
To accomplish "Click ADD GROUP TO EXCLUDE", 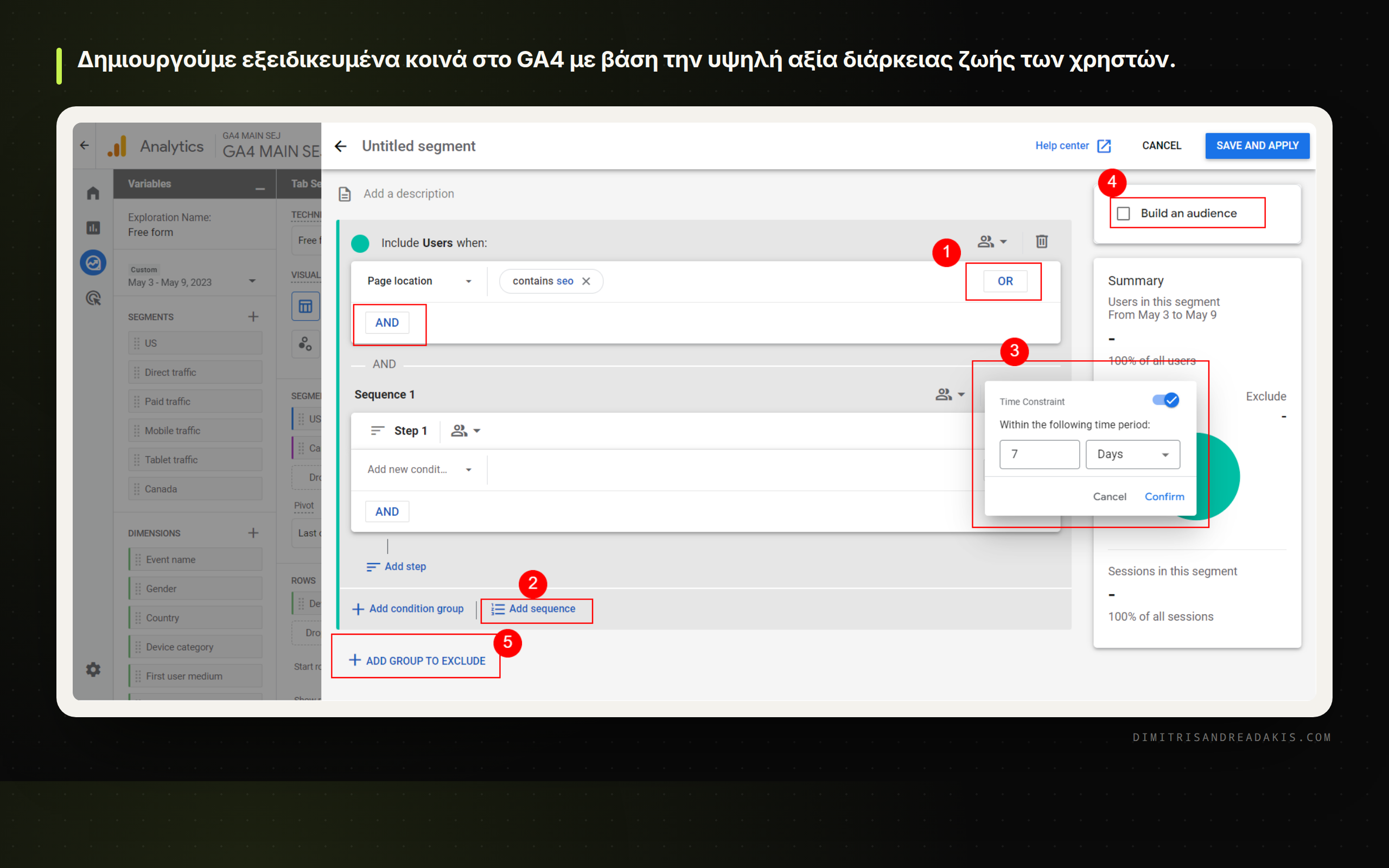I will click(417, 661).
